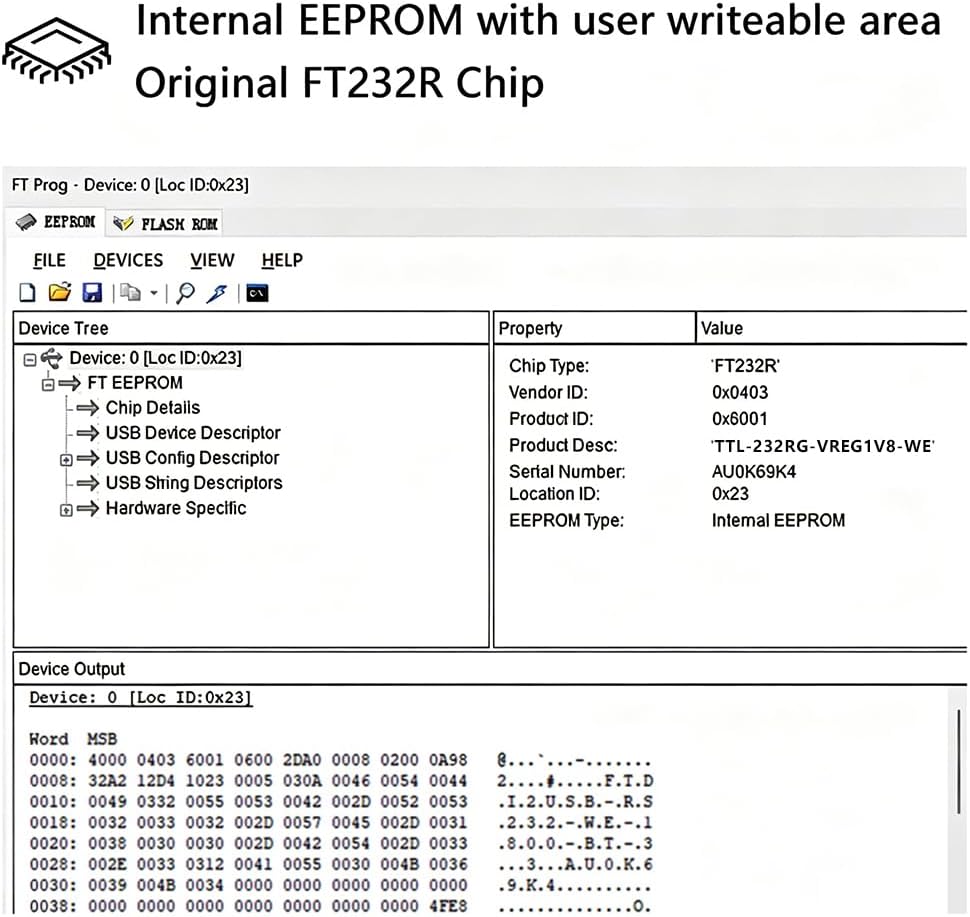The image size is (970, 917).
Task: Click the arrow icon beside USB Device Descriptor
Action: [x=88, y=433]
